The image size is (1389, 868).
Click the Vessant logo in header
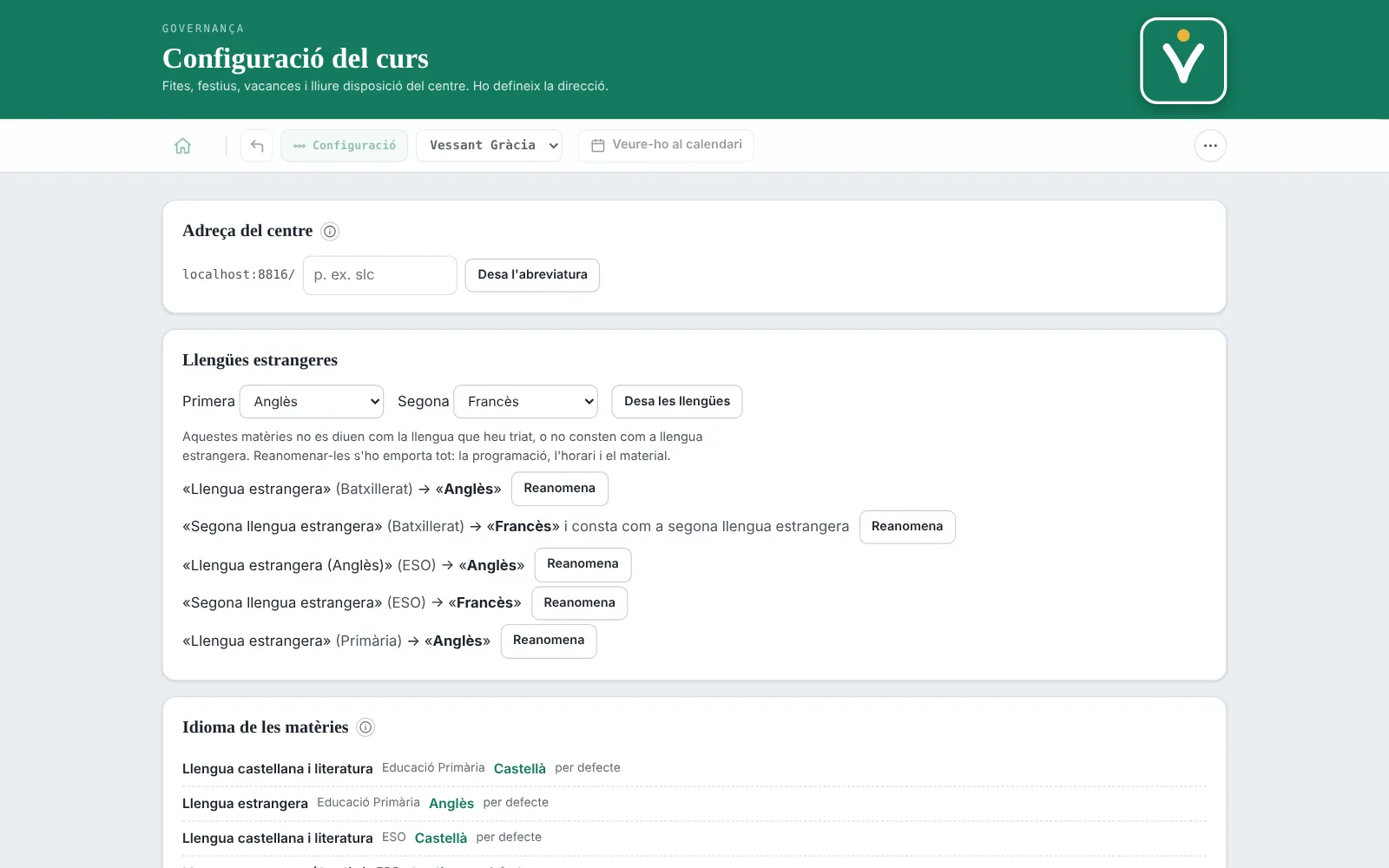[1183, 61]
